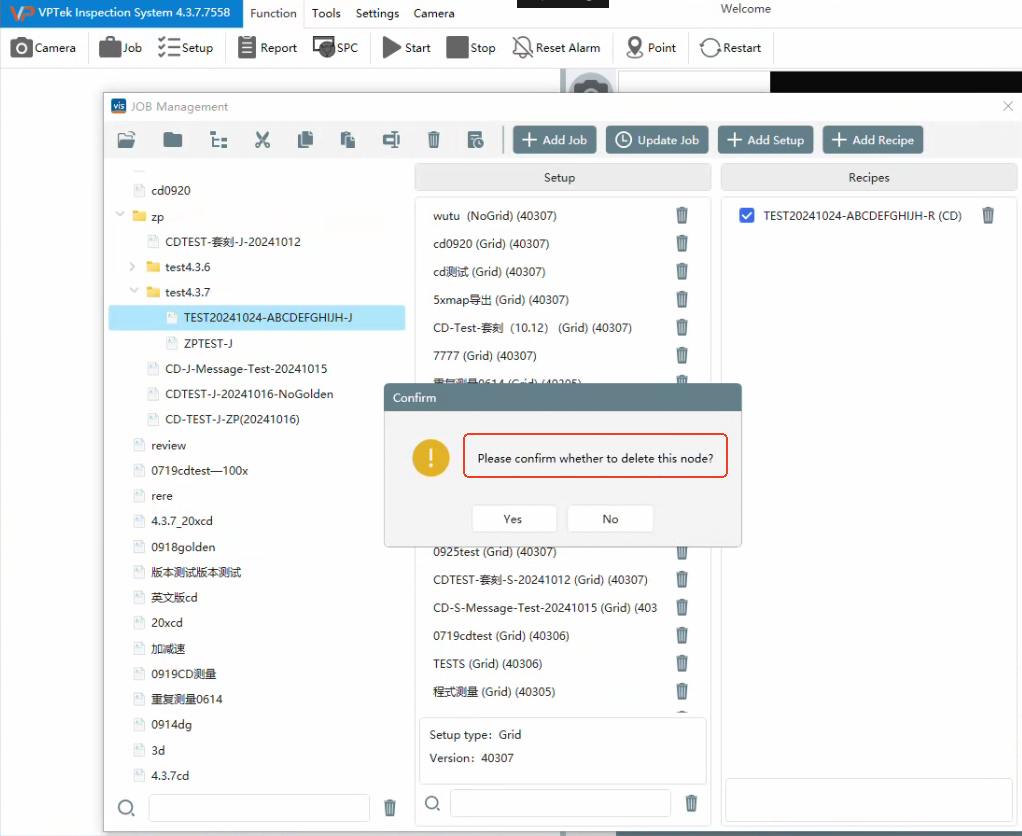Select the 0925test (Grid) setup

(x=495, y=552)
